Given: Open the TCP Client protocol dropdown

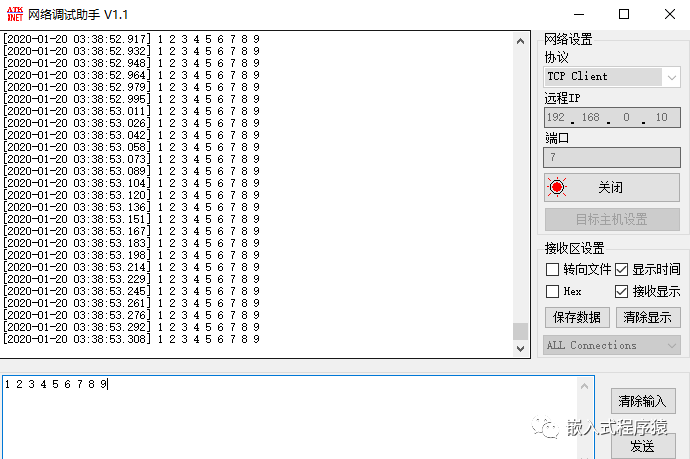Looking at the screenshot, I should [612, 77].
